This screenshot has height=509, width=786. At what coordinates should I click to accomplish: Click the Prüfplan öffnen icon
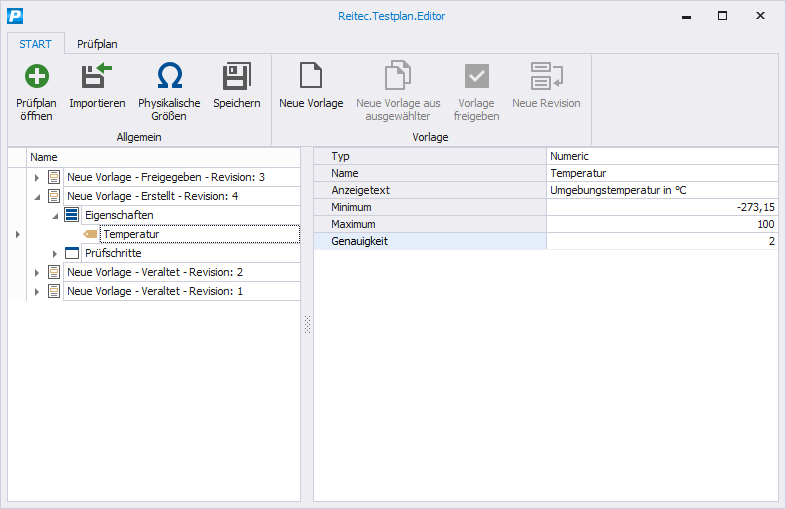(36, 77)
